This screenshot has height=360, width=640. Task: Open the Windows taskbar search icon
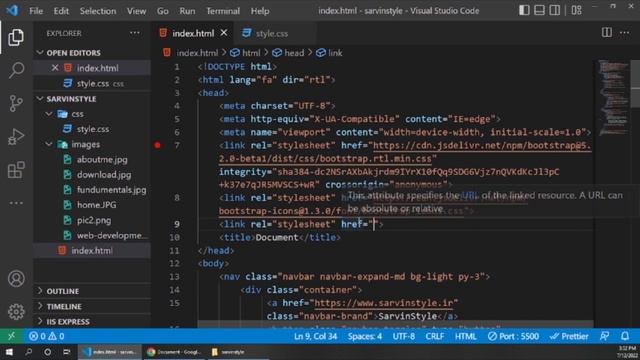point(28,351)
